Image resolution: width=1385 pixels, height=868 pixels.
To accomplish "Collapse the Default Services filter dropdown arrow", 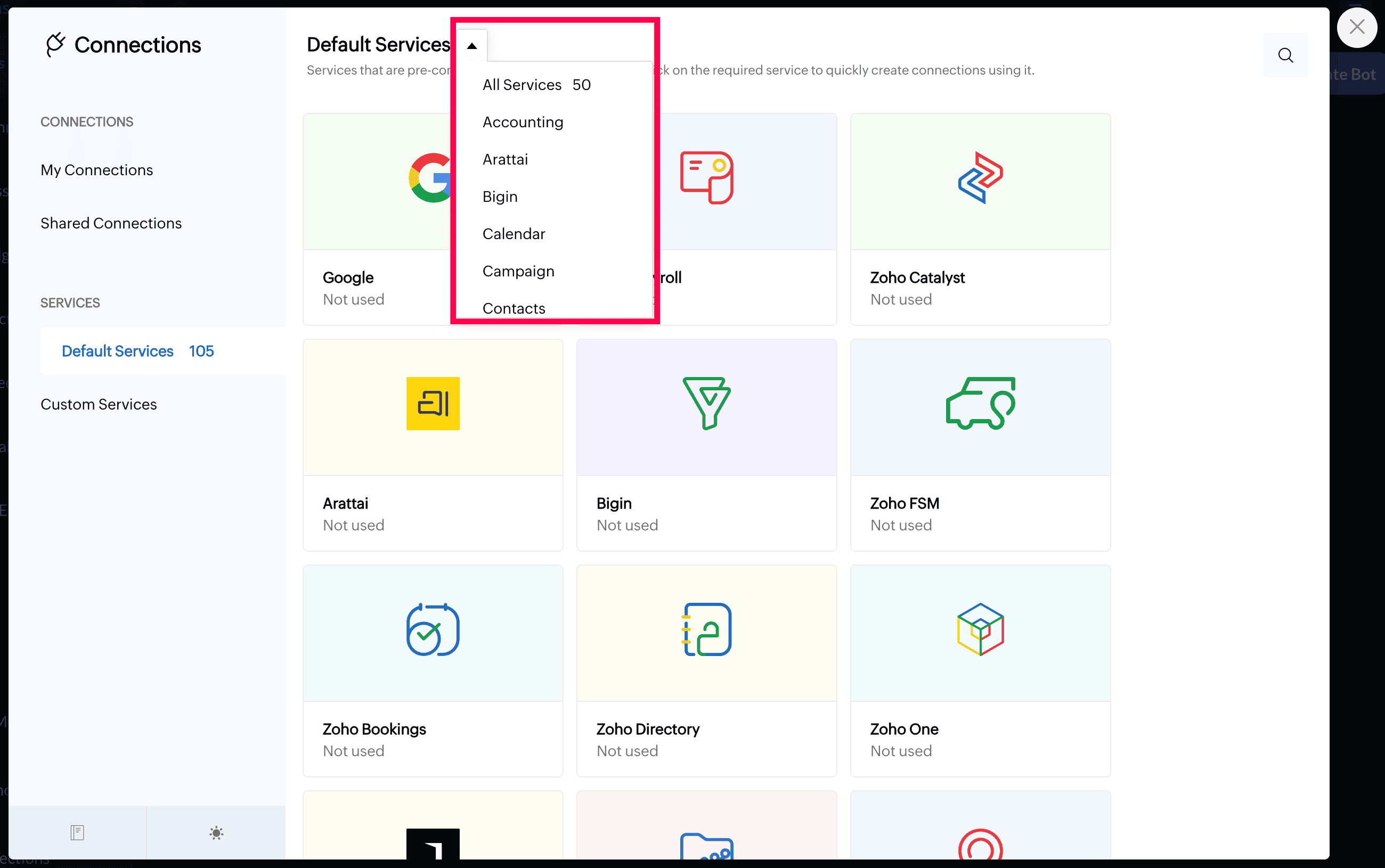I will click(471, 46).
